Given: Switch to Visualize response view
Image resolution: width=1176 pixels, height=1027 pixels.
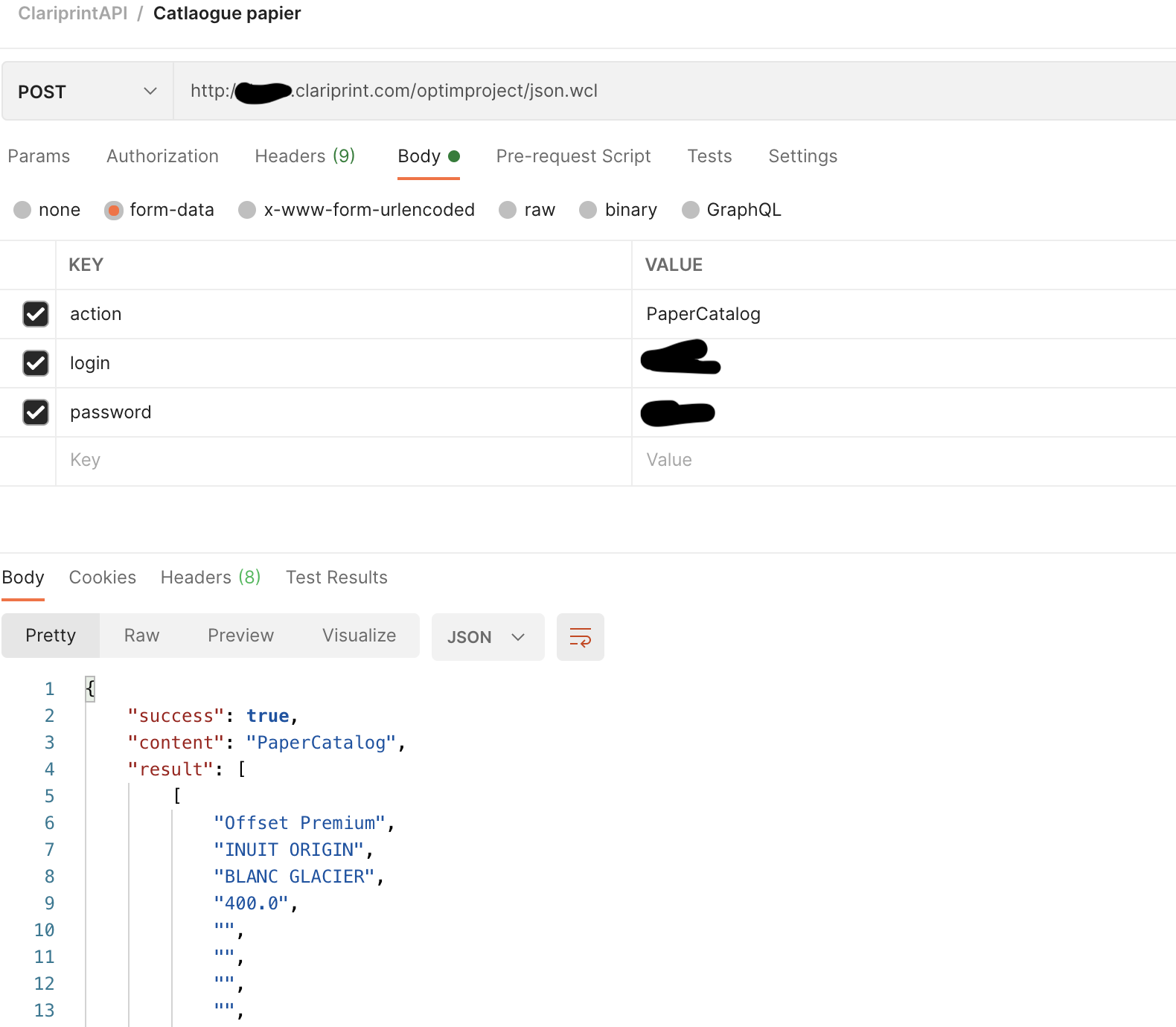Looking at the screenshot, I should click(x=359, y=636).
